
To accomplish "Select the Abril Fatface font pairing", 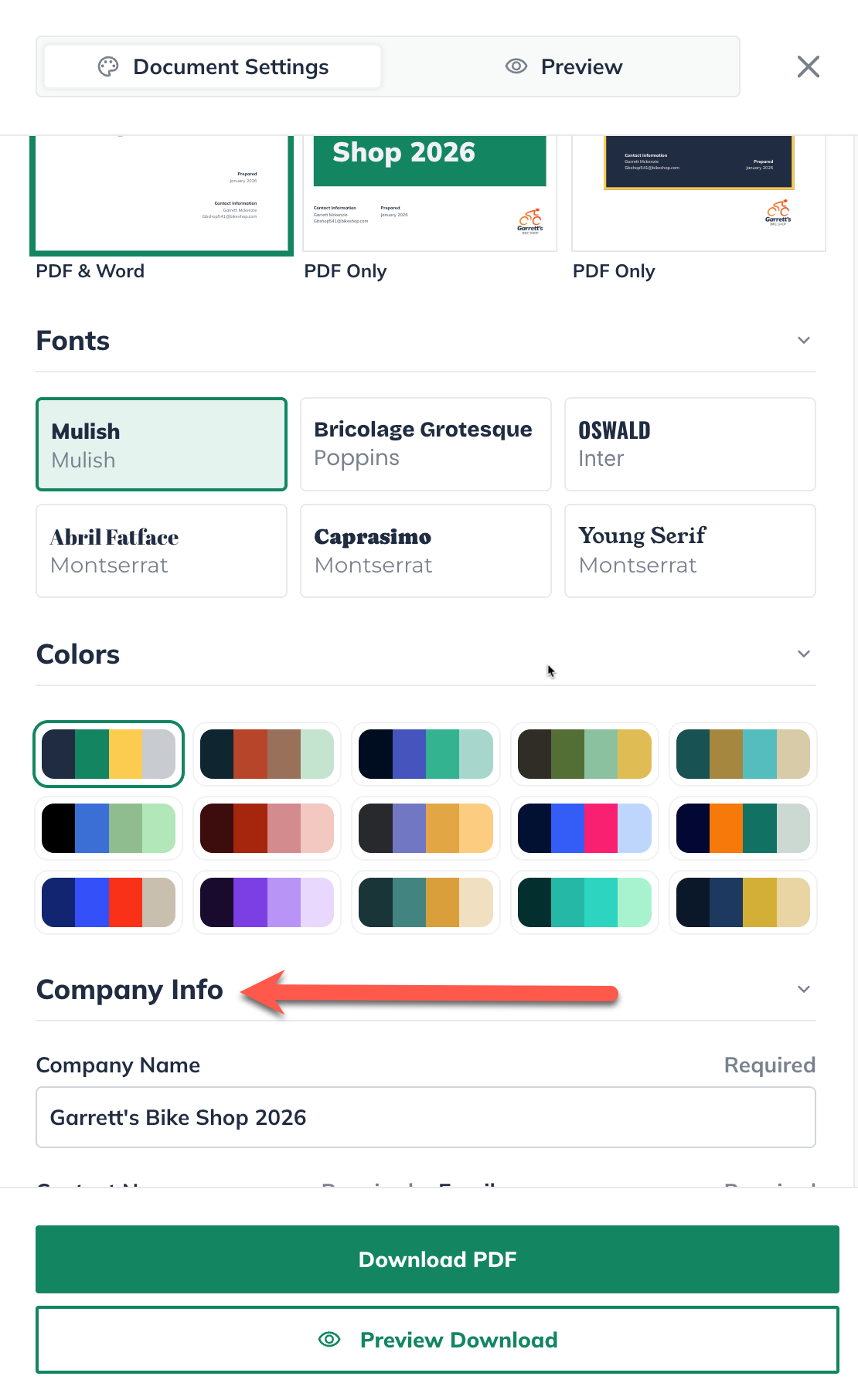I will (161, 551).
